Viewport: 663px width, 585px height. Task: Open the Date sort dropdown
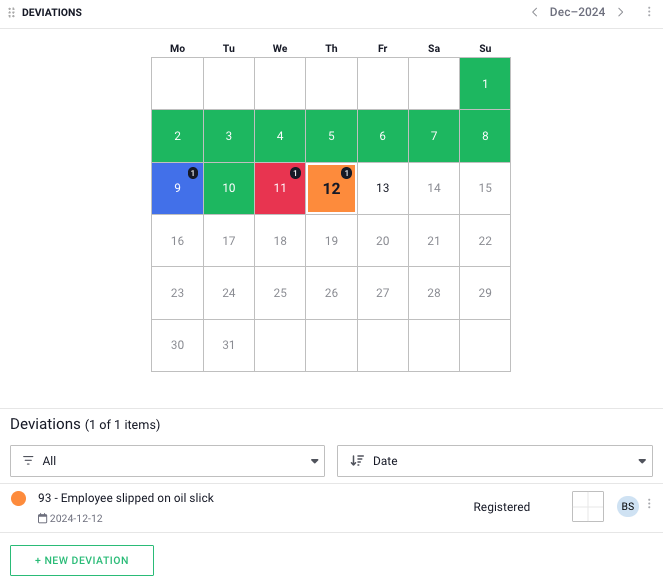pyautogui.click(x=495, y=461)
